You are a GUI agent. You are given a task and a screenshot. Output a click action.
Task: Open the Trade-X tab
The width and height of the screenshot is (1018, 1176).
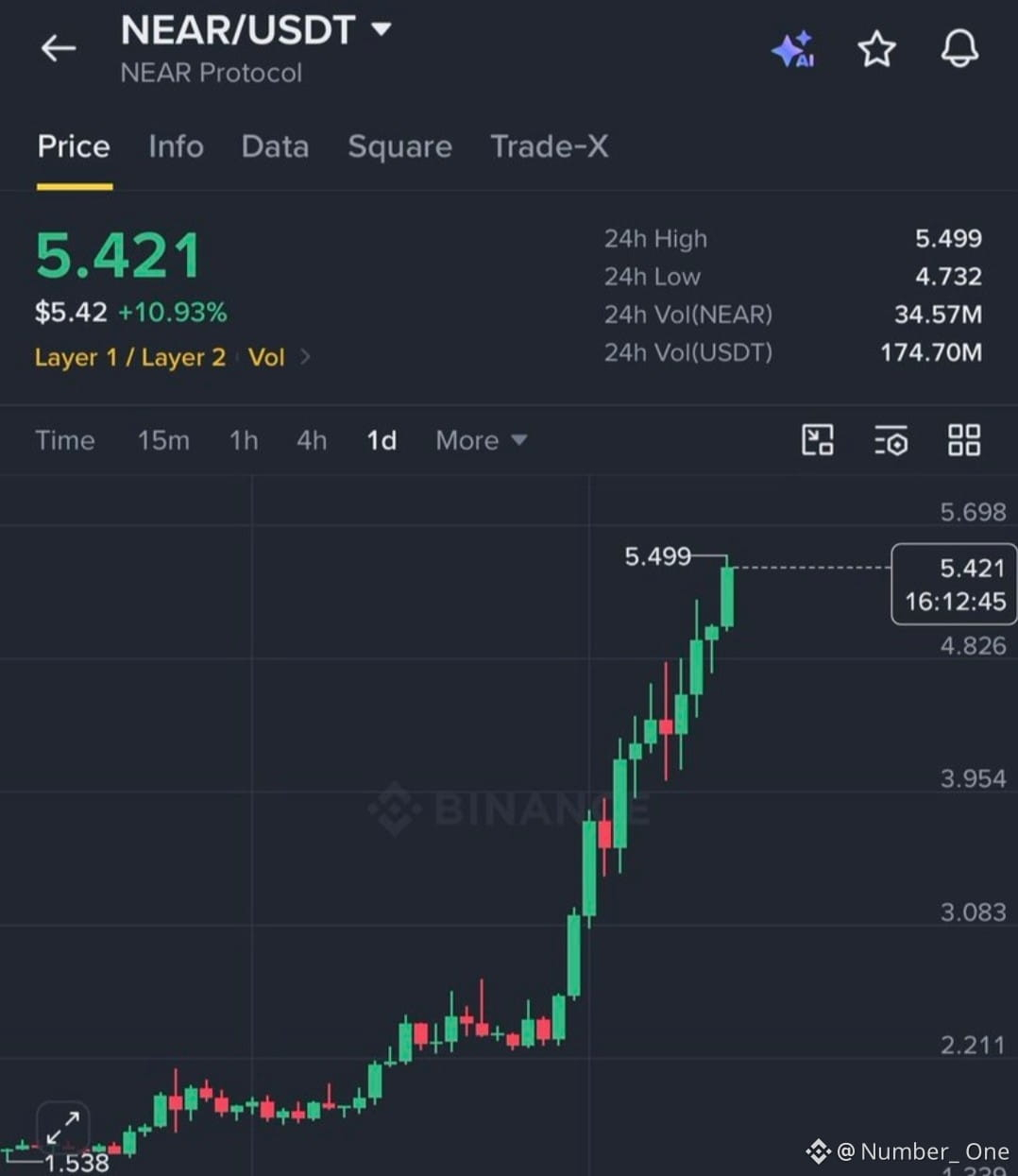click(549, 146)
